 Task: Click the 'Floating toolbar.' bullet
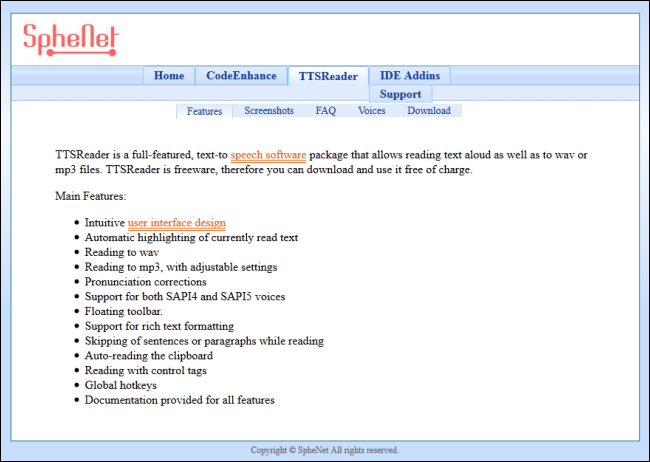(x=124, y=311)
